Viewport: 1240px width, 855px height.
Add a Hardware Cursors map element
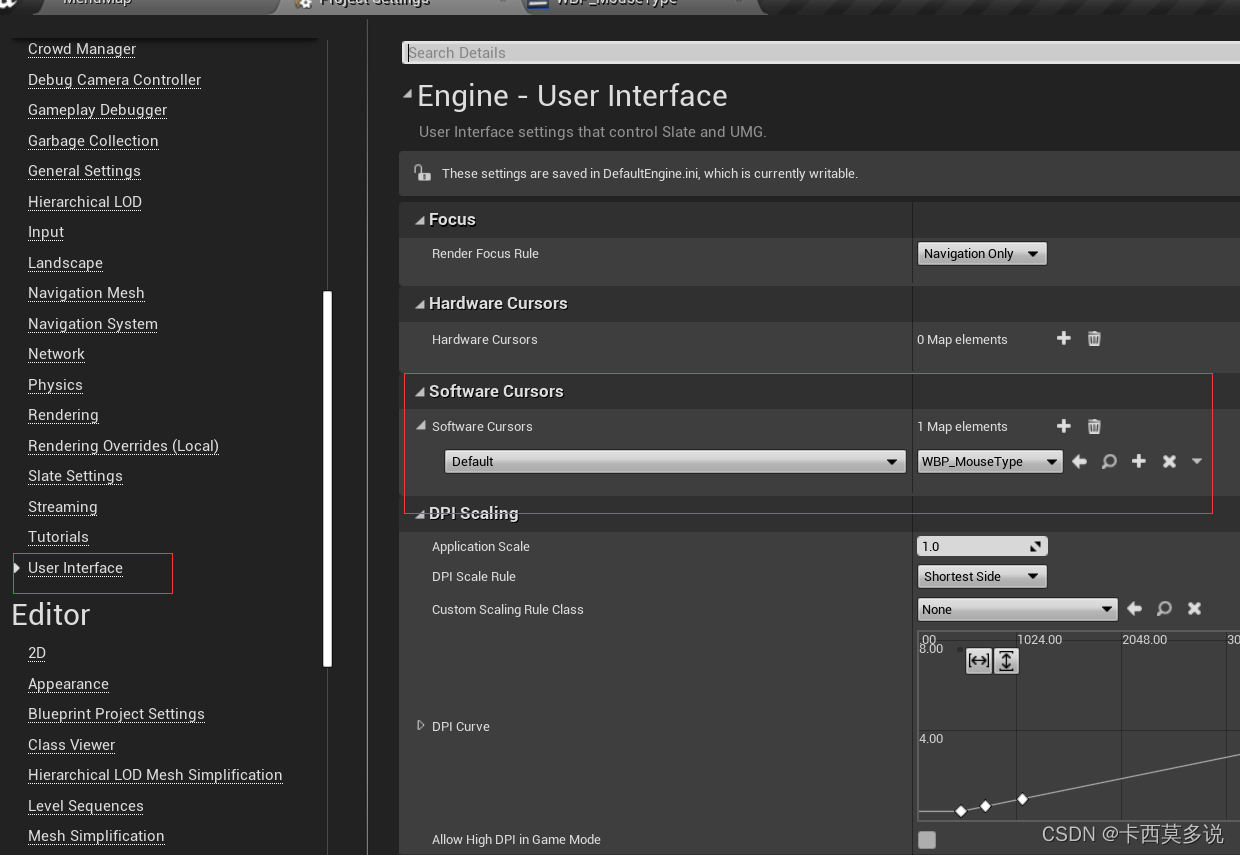point(1063,339)
